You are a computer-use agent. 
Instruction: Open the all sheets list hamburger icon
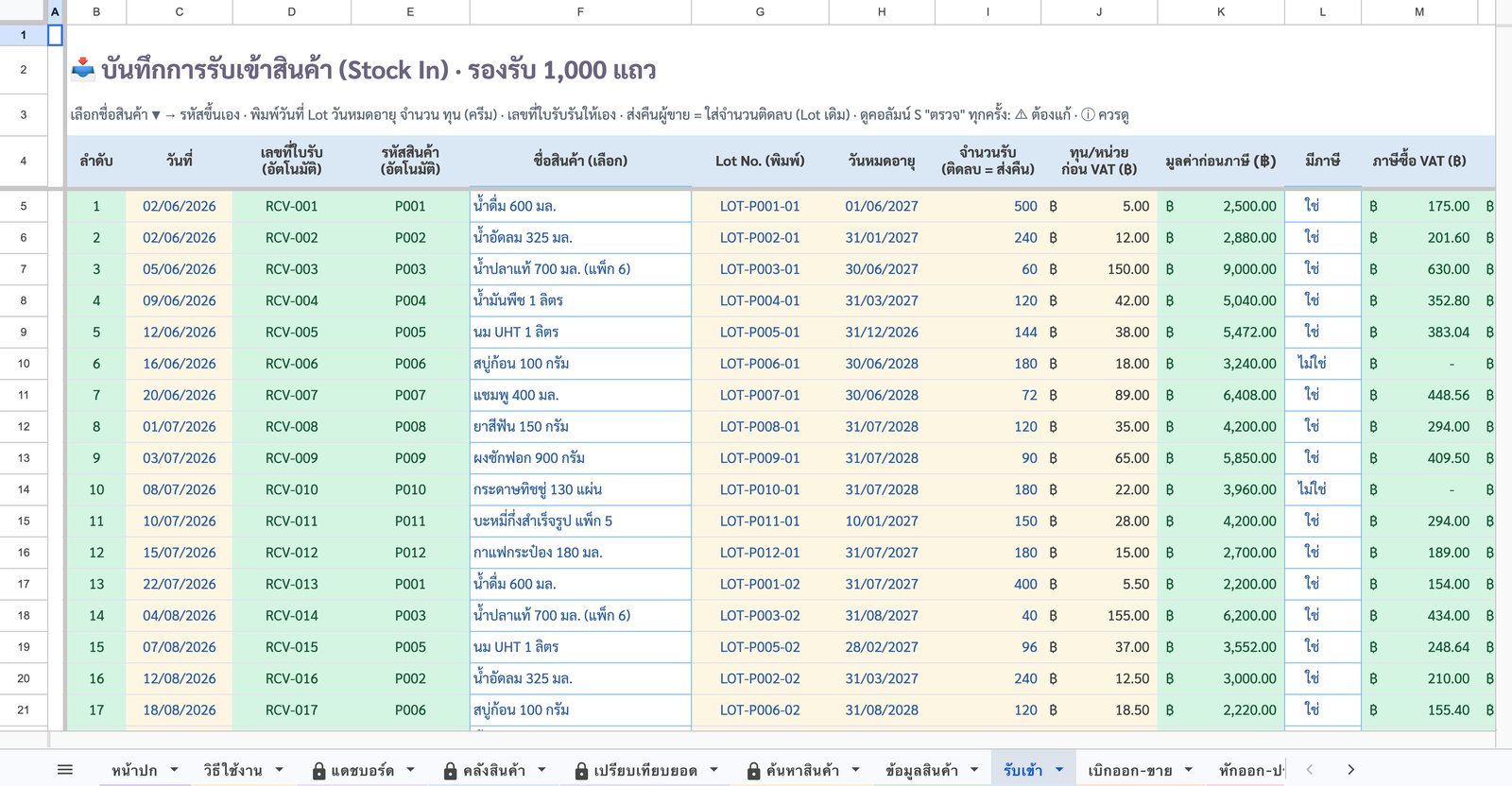[65, 770]
